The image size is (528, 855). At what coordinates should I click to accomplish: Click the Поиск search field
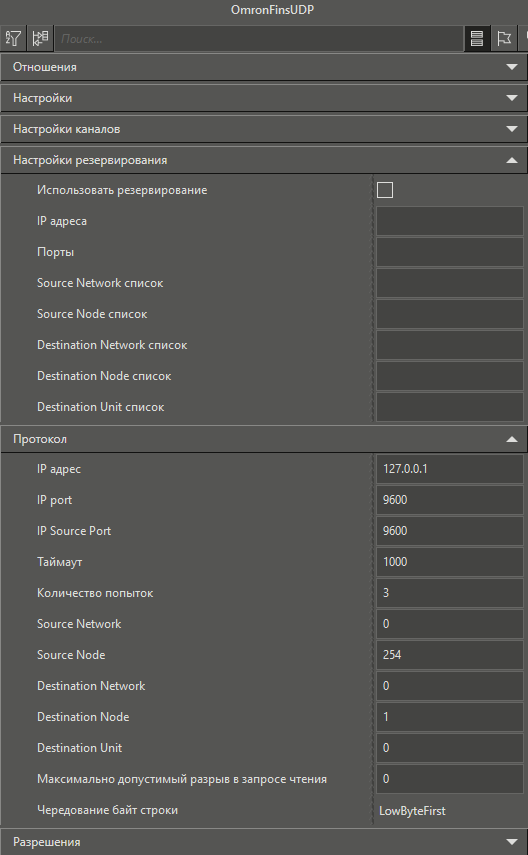point(259,39)
